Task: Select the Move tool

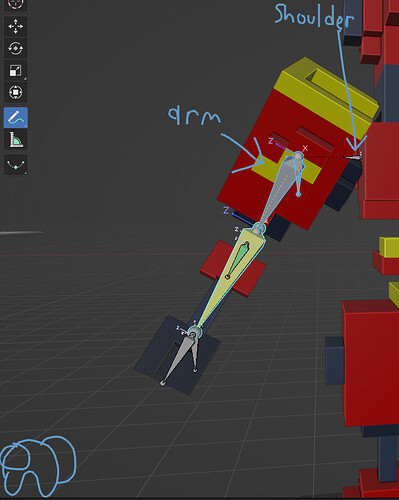Action: coord(16,26)
